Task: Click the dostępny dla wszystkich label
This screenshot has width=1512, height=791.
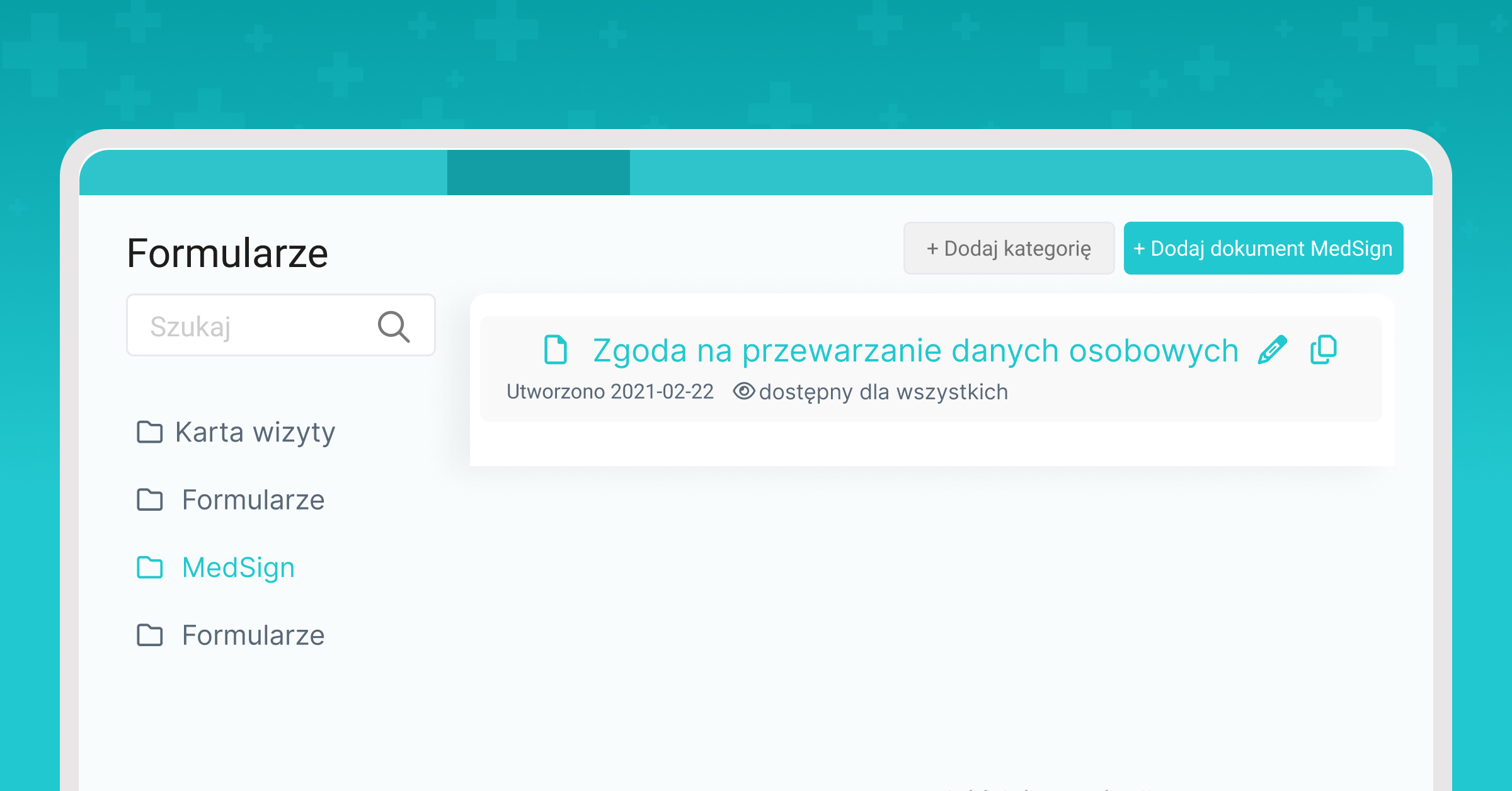Action: click(x=883, y=392)
